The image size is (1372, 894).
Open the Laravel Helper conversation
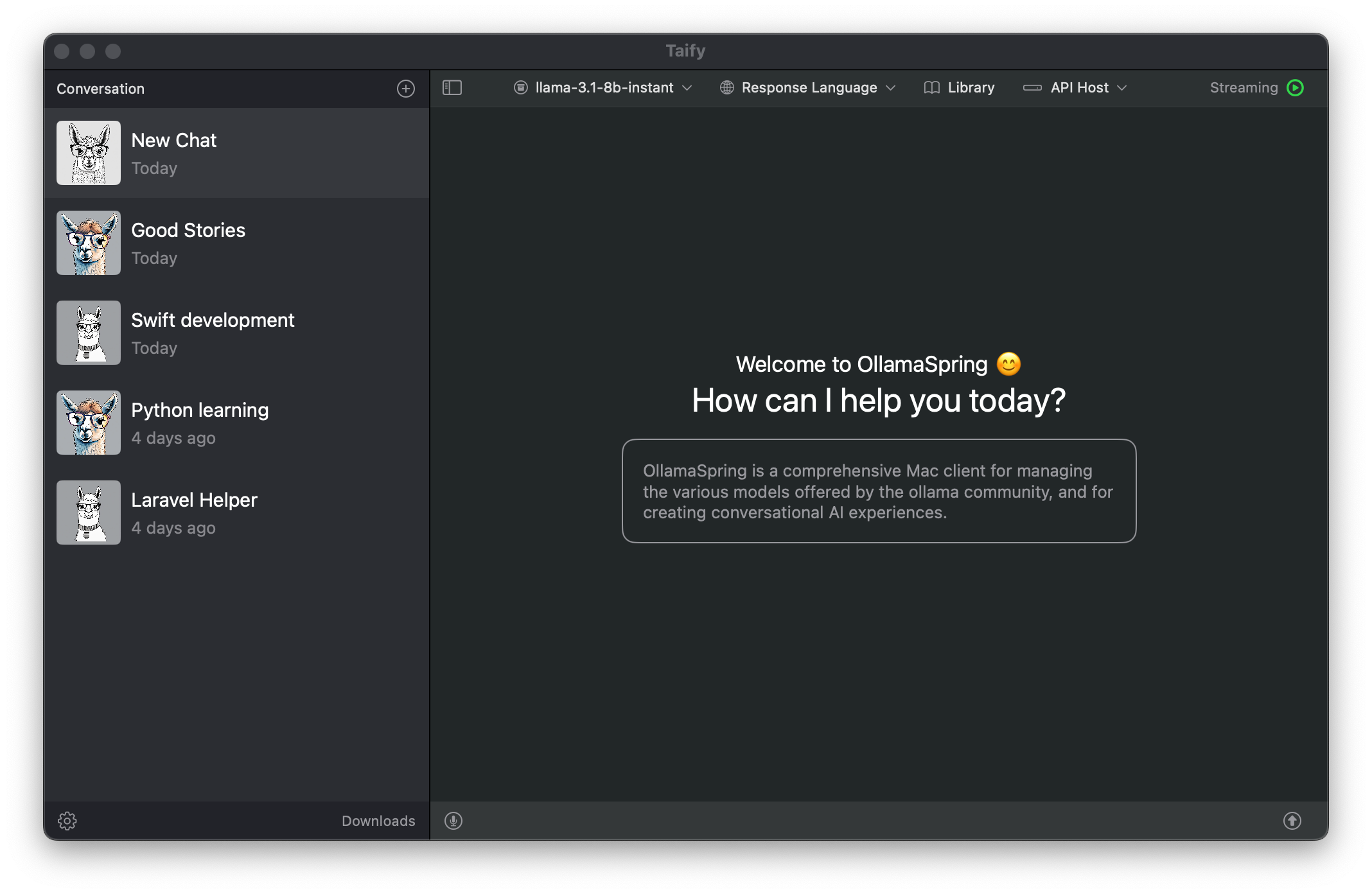[236, 513]
